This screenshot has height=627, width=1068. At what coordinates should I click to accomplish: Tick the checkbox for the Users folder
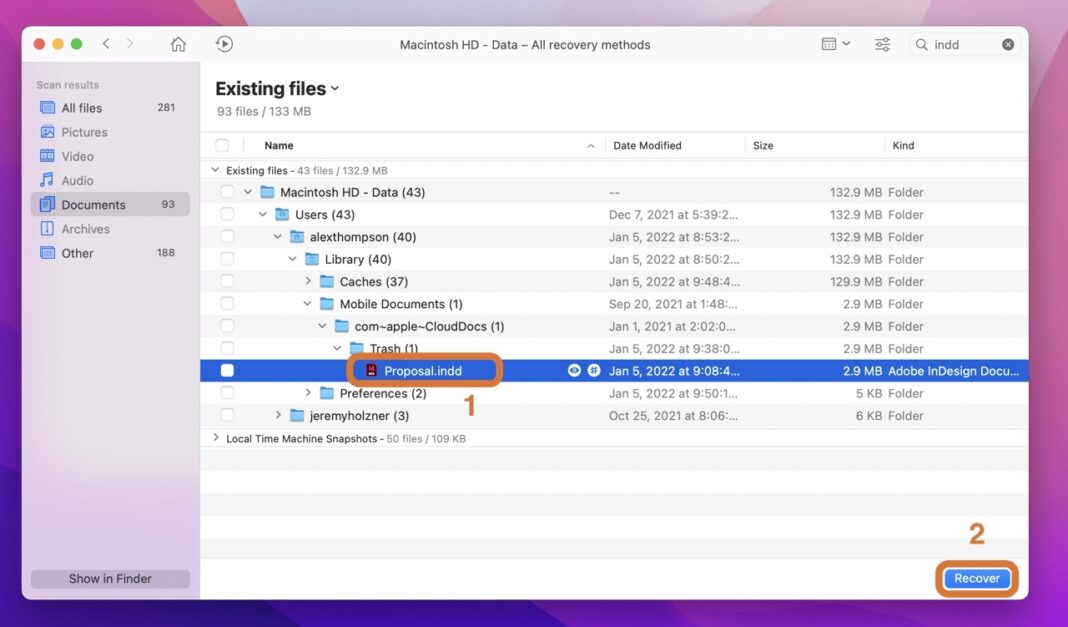pyautogui.click(x=227, y=214)
